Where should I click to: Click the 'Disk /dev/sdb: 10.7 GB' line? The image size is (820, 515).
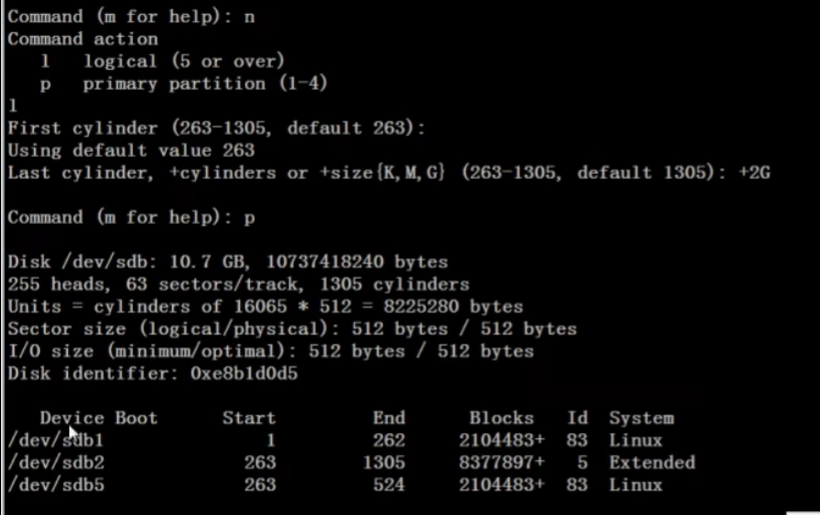click(227, 262)
